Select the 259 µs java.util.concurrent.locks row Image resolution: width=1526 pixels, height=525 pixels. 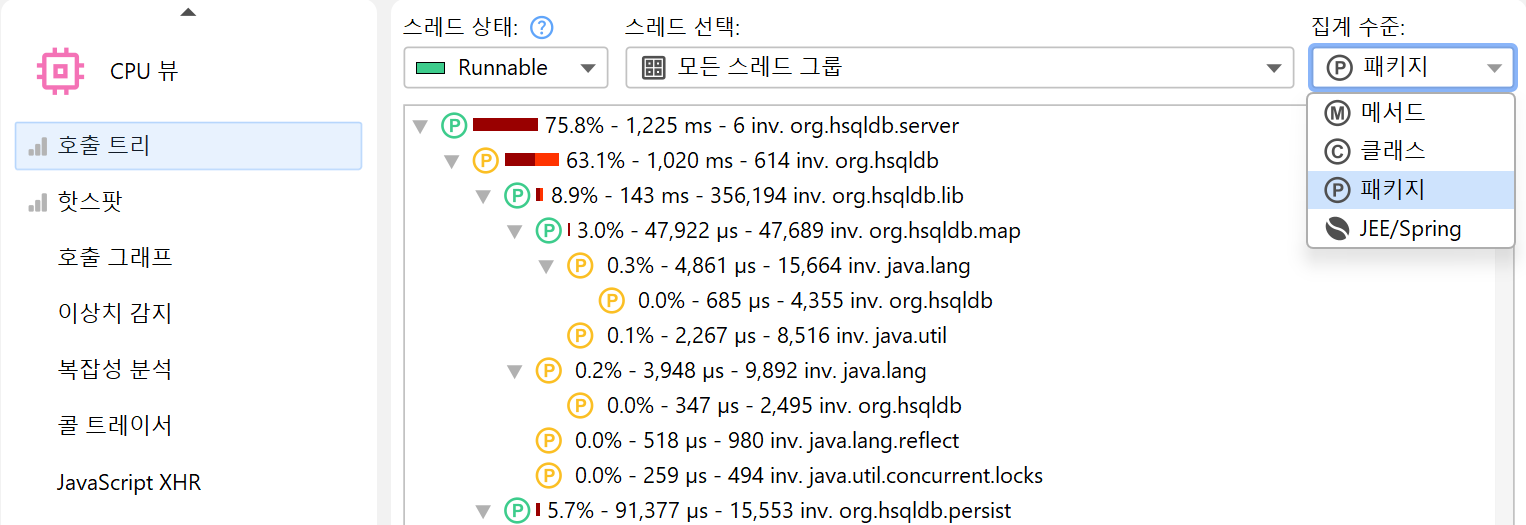(x=809, y=476)
